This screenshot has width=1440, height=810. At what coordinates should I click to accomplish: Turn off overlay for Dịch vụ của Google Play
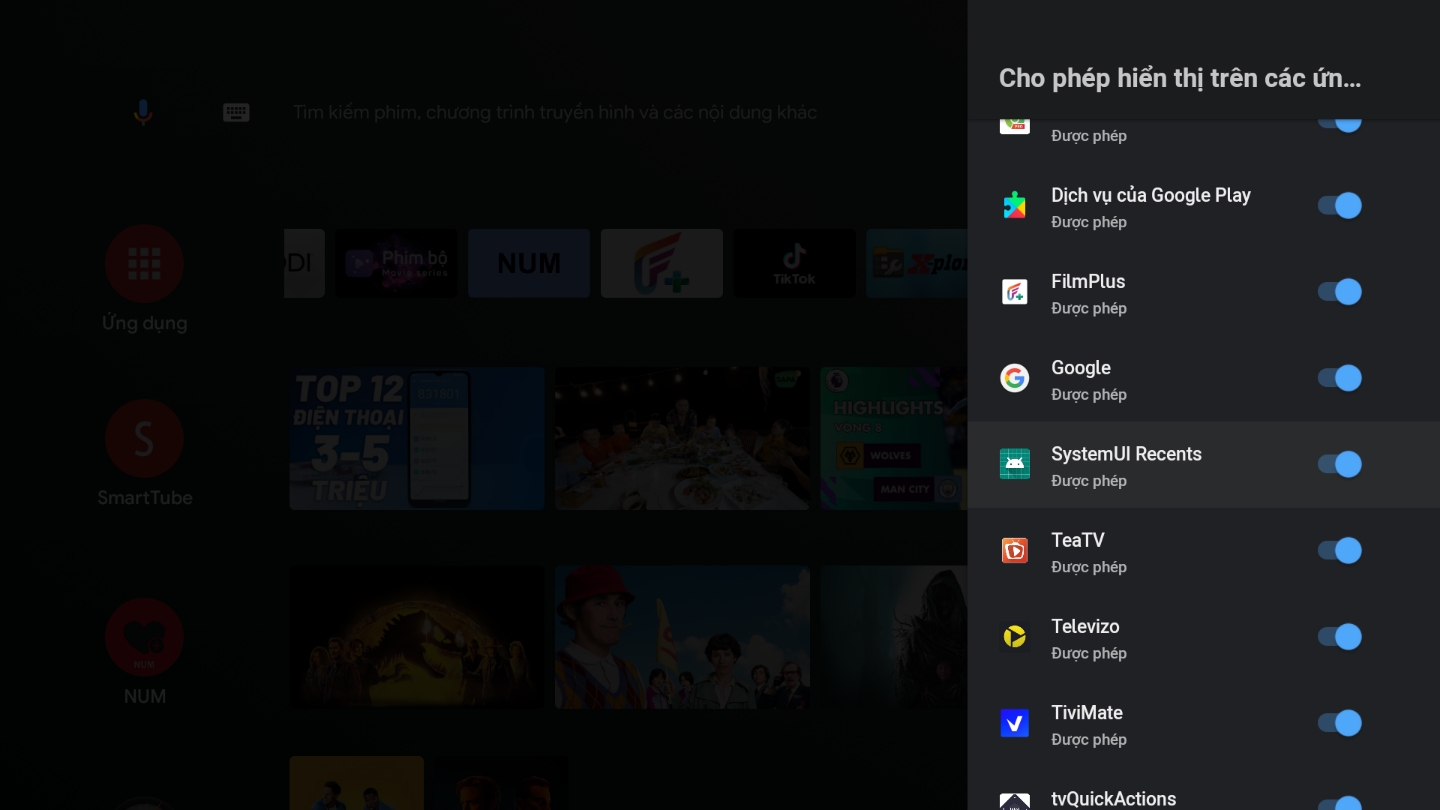tap(1340, 205)
